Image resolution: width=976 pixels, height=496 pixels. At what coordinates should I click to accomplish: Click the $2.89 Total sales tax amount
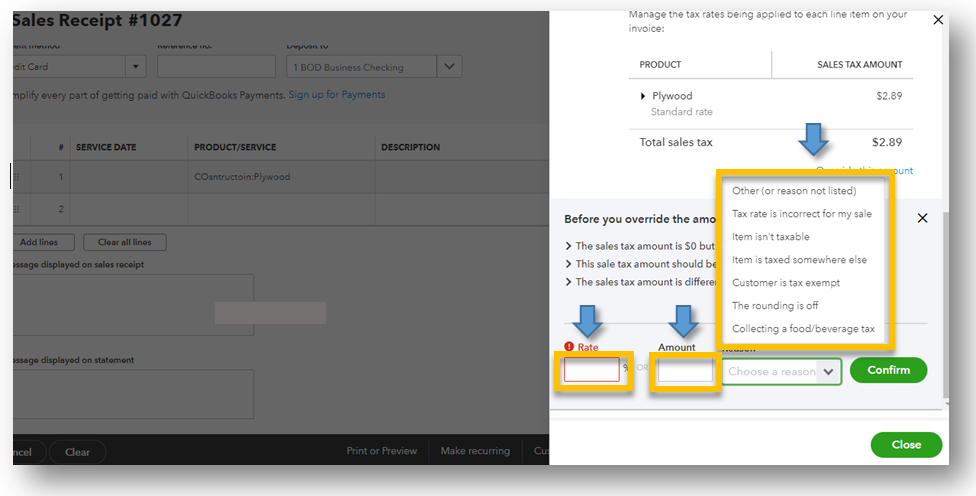pos(886,143)
